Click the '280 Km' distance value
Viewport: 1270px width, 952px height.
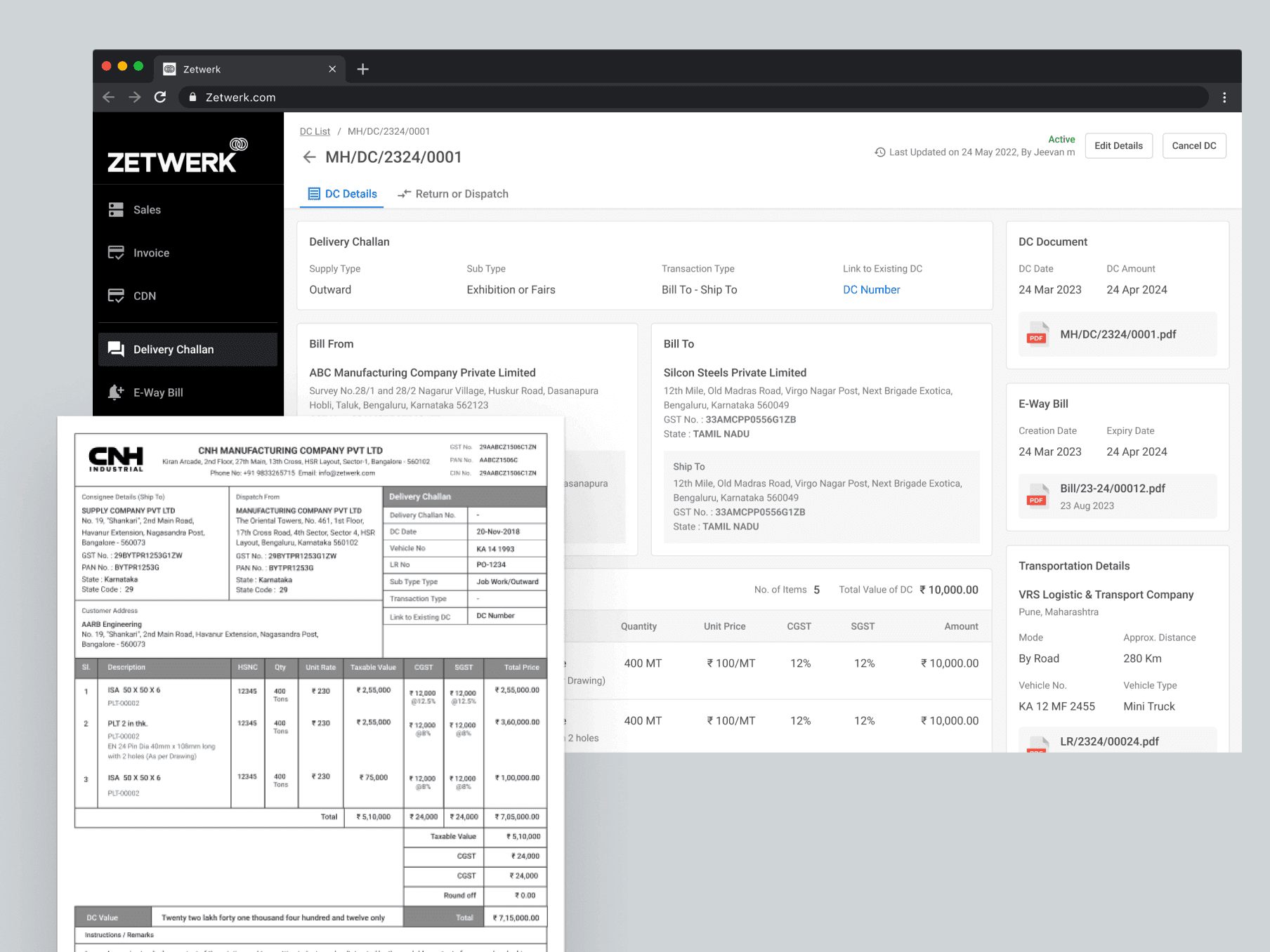(x=1142, y=659)
